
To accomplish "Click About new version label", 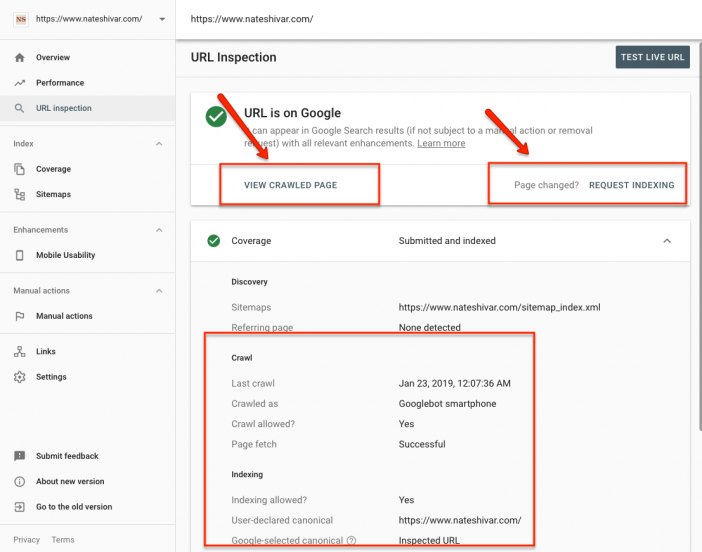I will pos(70,481).
